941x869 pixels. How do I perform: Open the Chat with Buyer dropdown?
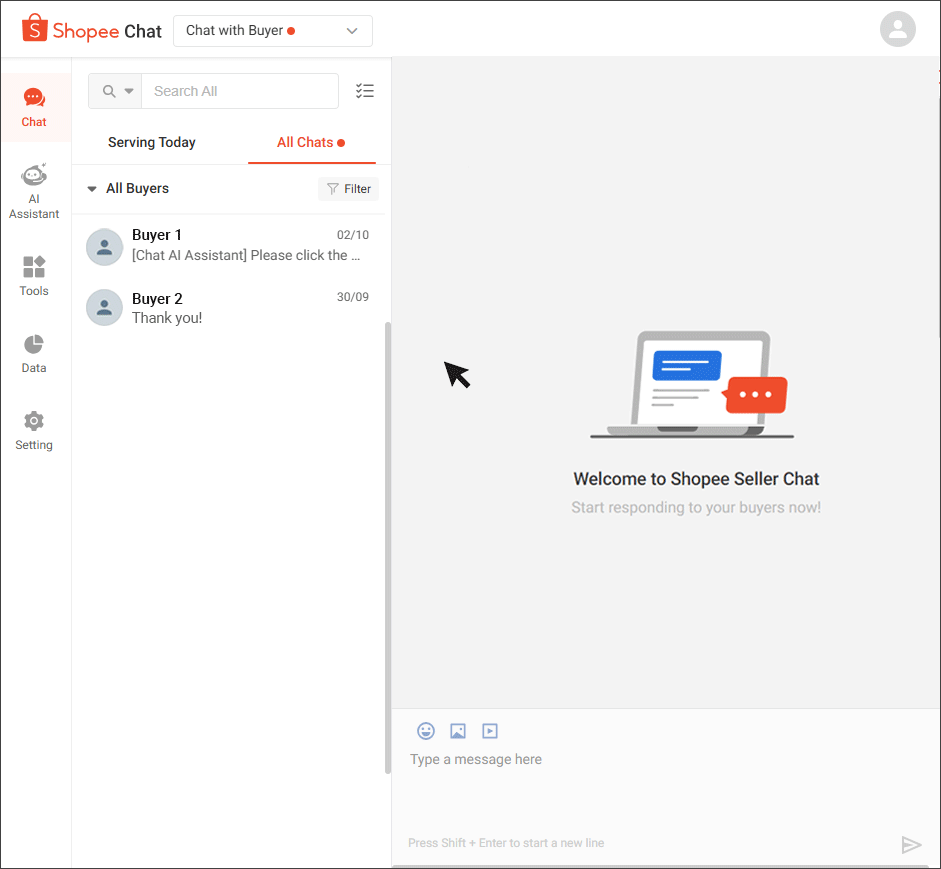pyautogui.click(x=272, y=31)
